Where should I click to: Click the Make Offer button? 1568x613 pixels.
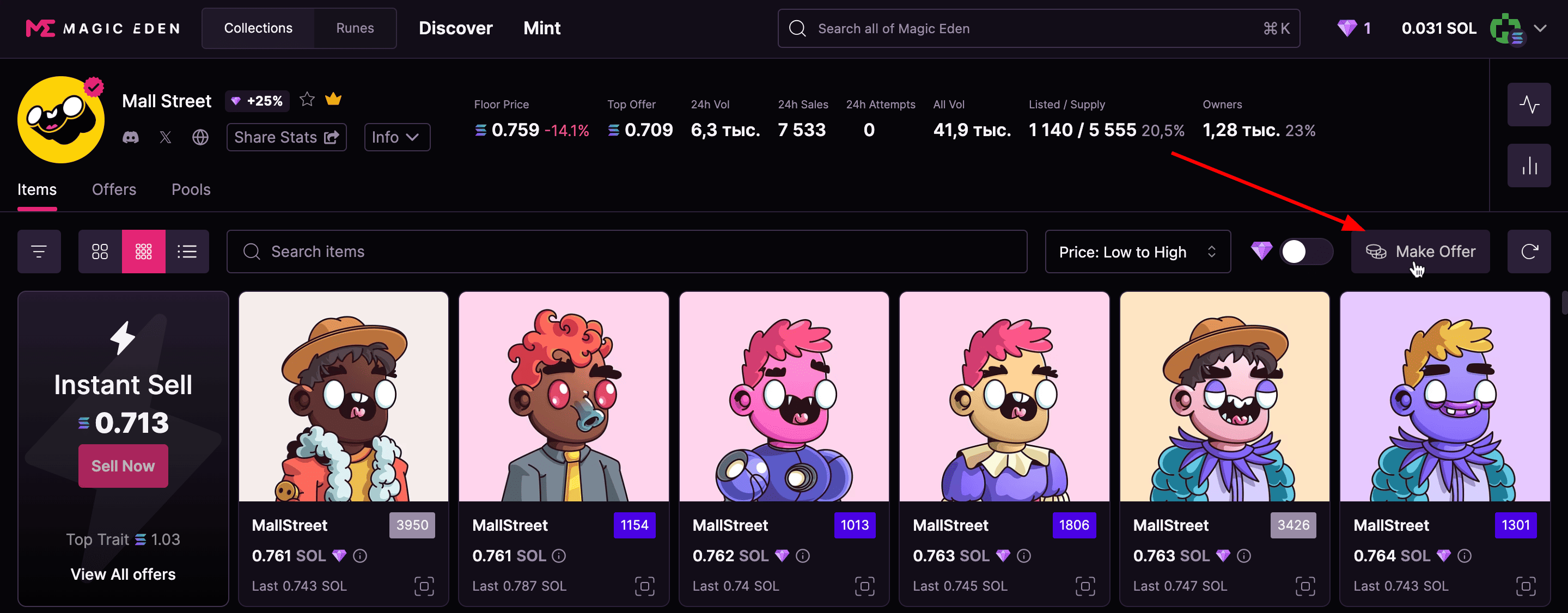click(1420, 252)
